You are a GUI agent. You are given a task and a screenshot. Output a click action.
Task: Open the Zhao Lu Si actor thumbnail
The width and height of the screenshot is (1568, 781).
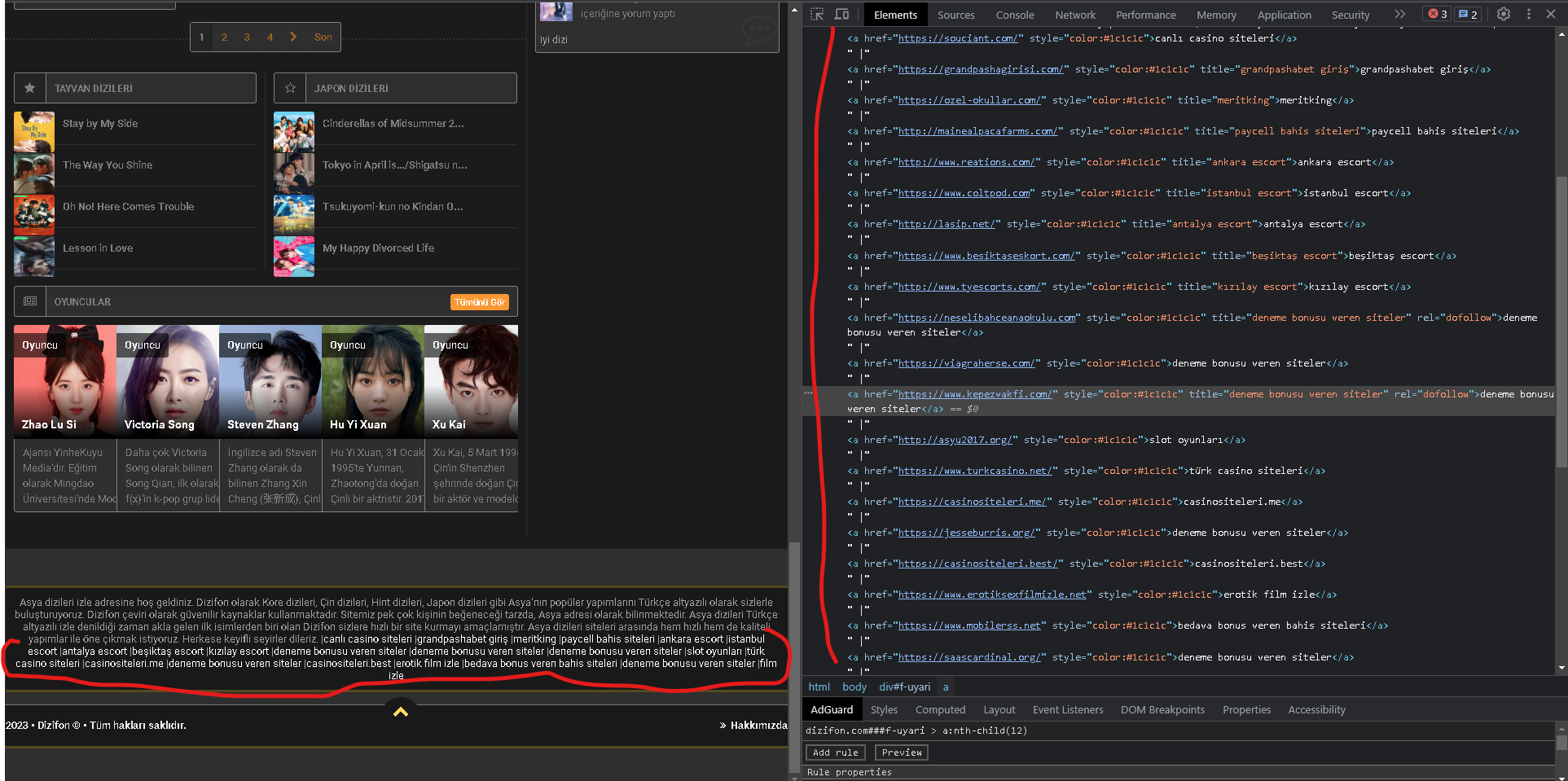[x=65, y=381]
